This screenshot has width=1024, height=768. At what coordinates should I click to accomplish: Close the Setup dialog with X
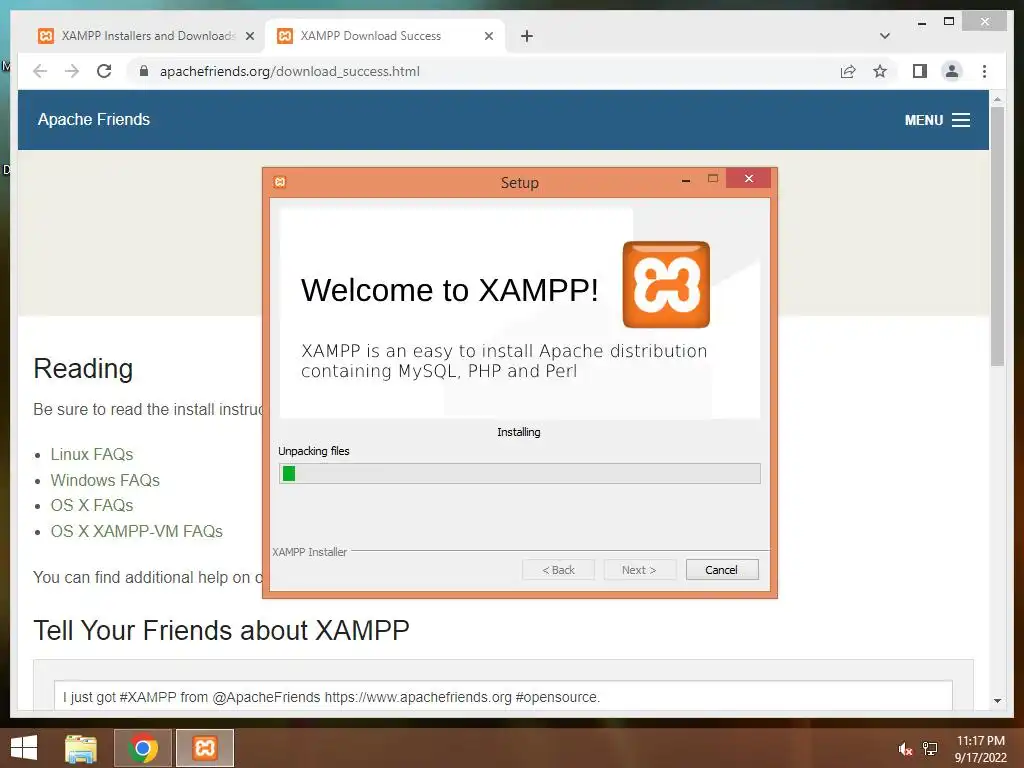click(x=748, y=178)
